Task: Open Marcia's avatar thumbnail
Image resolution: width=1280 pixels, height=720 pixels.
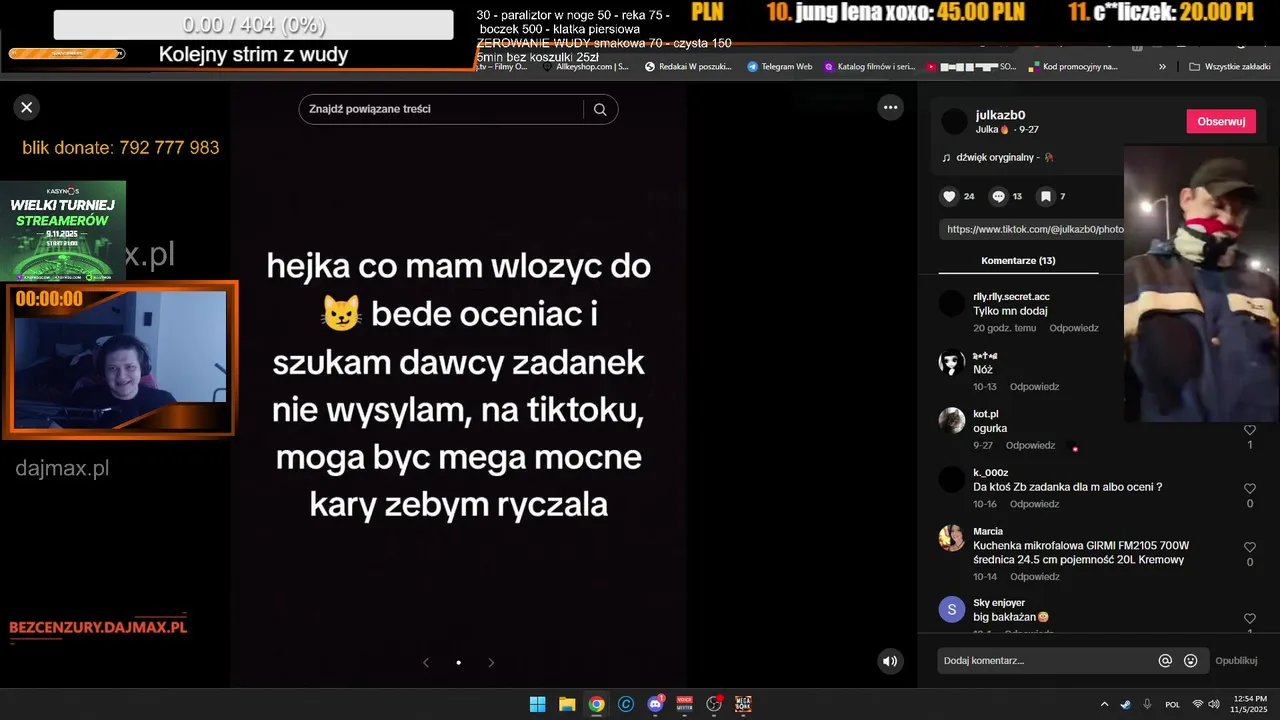Action: [x=951, y=538]
